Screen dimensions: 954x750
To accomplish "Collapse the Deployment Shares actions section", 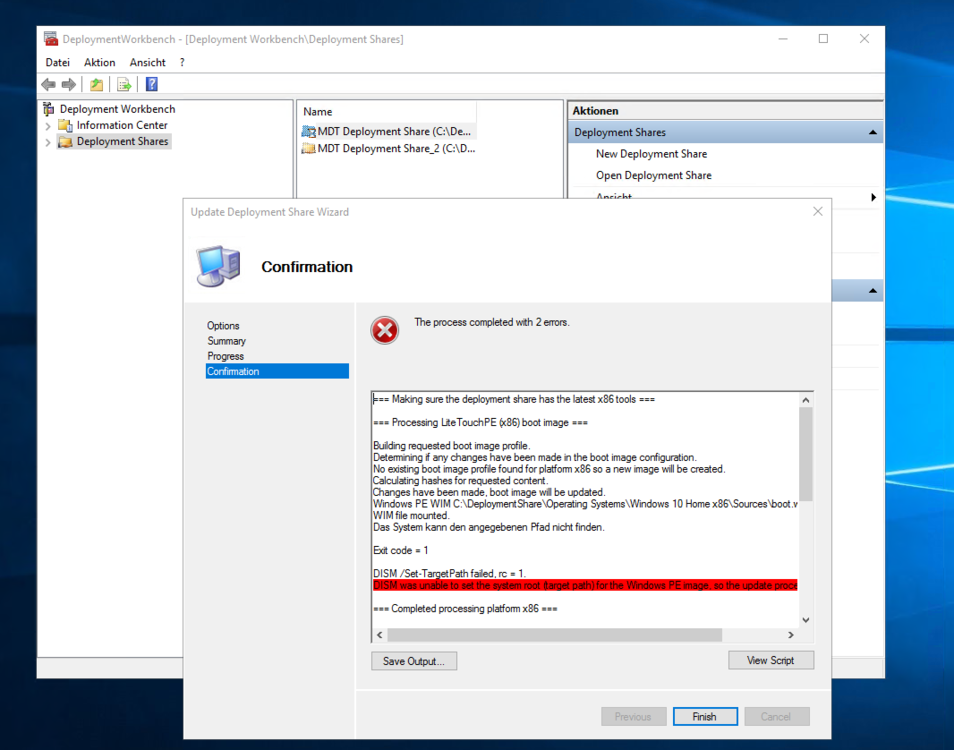I will click(872, 132).
